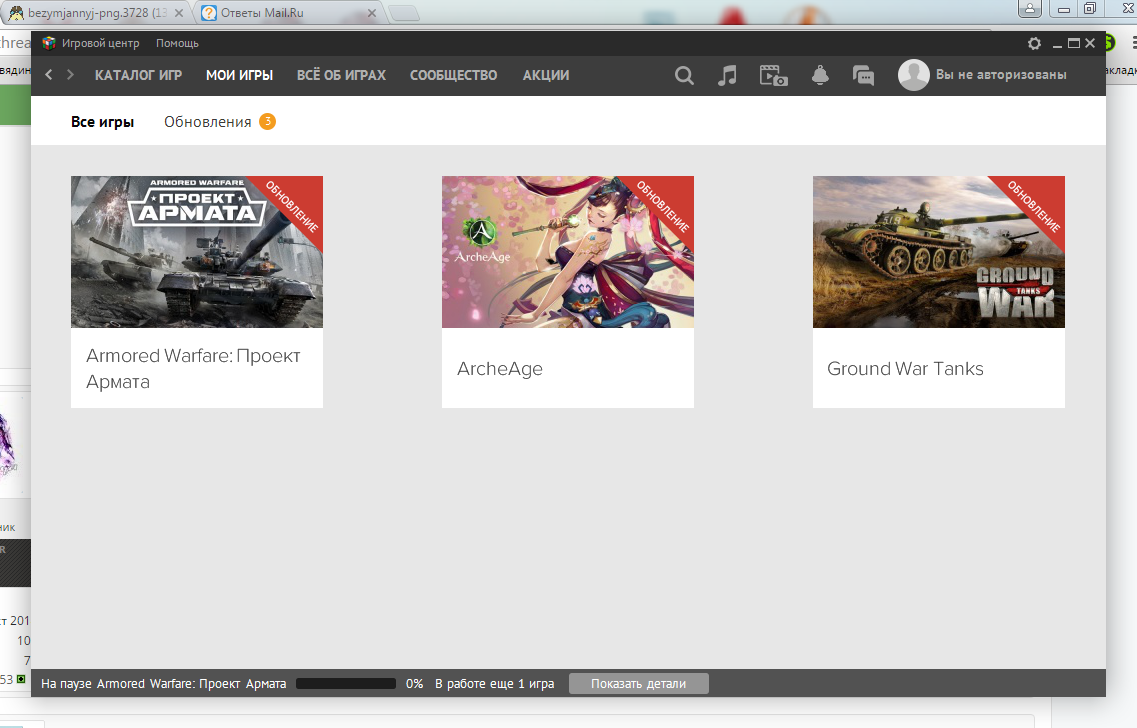Viewport: 1137px width, 728px height.
Task: Click the updates count badge
Action: click(x=267, y=121)
